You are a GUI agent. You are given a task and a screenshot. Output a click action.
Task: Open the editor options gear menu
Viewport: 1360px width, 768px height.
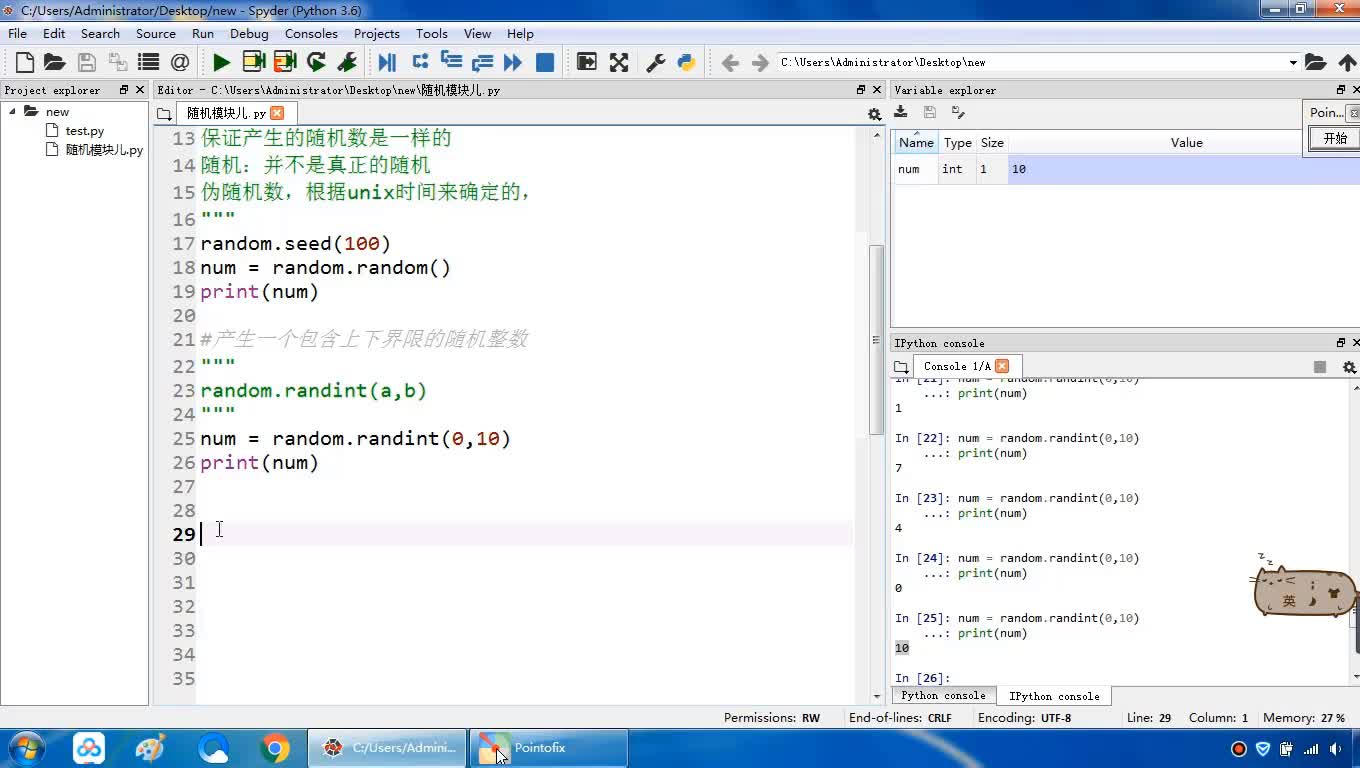[874, 114]
